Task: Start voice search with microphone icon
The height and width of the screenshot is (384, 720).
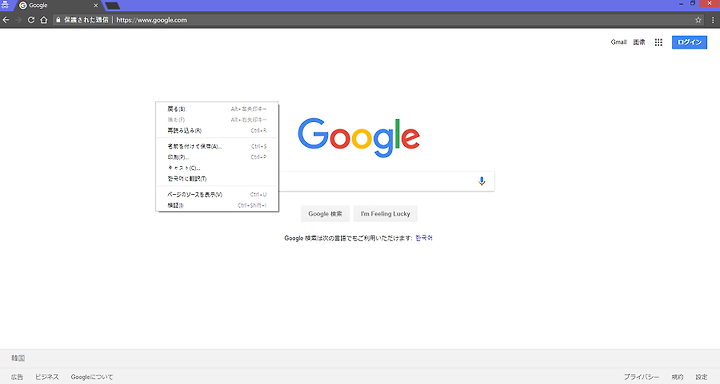Action: (481, 181)
